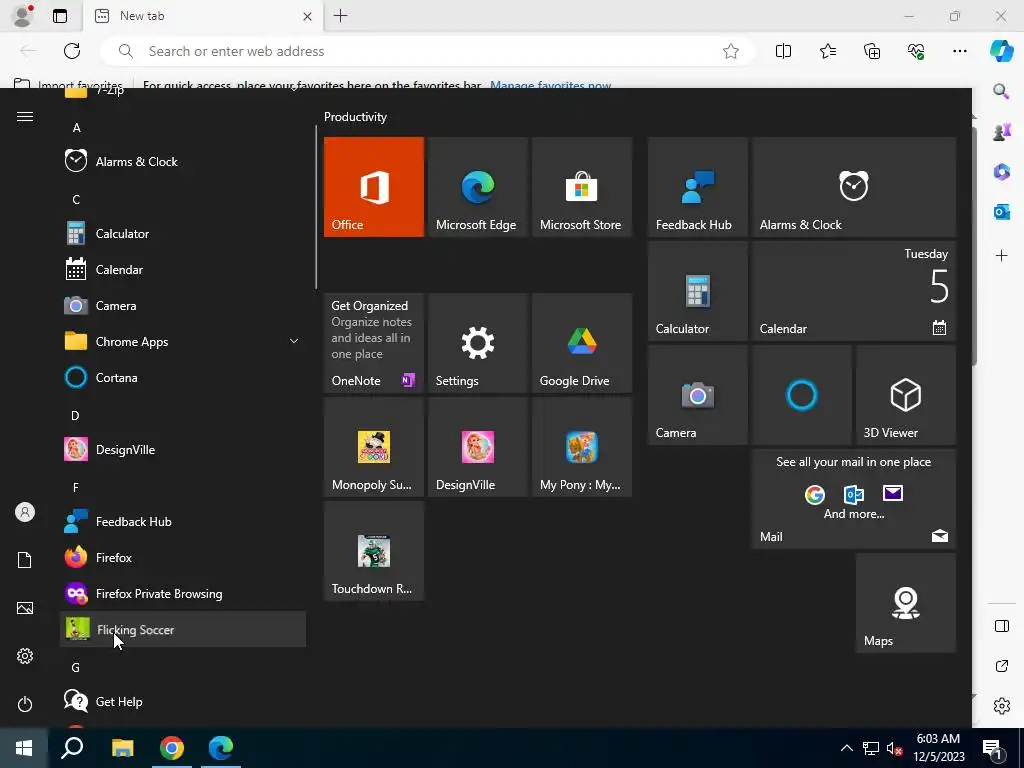Screen dimensions: 1024x768
Task: Open the Calculator tile
Action: click(x=697, y=291)
